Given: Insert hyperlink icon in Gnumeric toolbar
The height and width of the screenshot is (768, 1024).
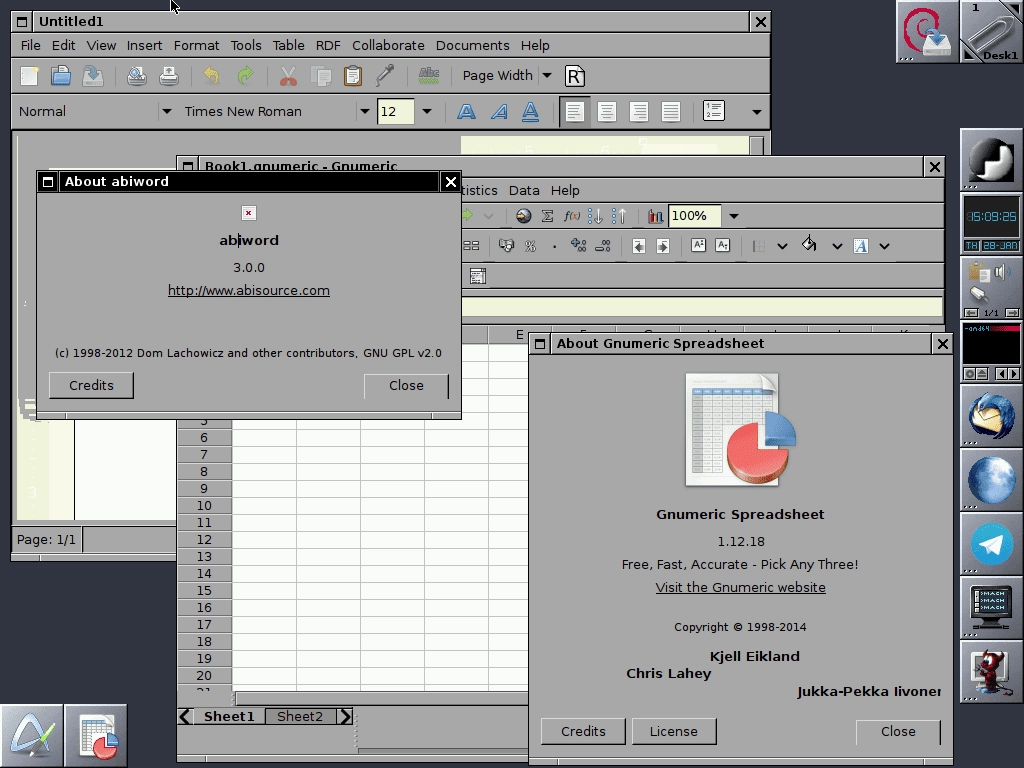Looking at the screenshot, I should click(x=523, y=216).
